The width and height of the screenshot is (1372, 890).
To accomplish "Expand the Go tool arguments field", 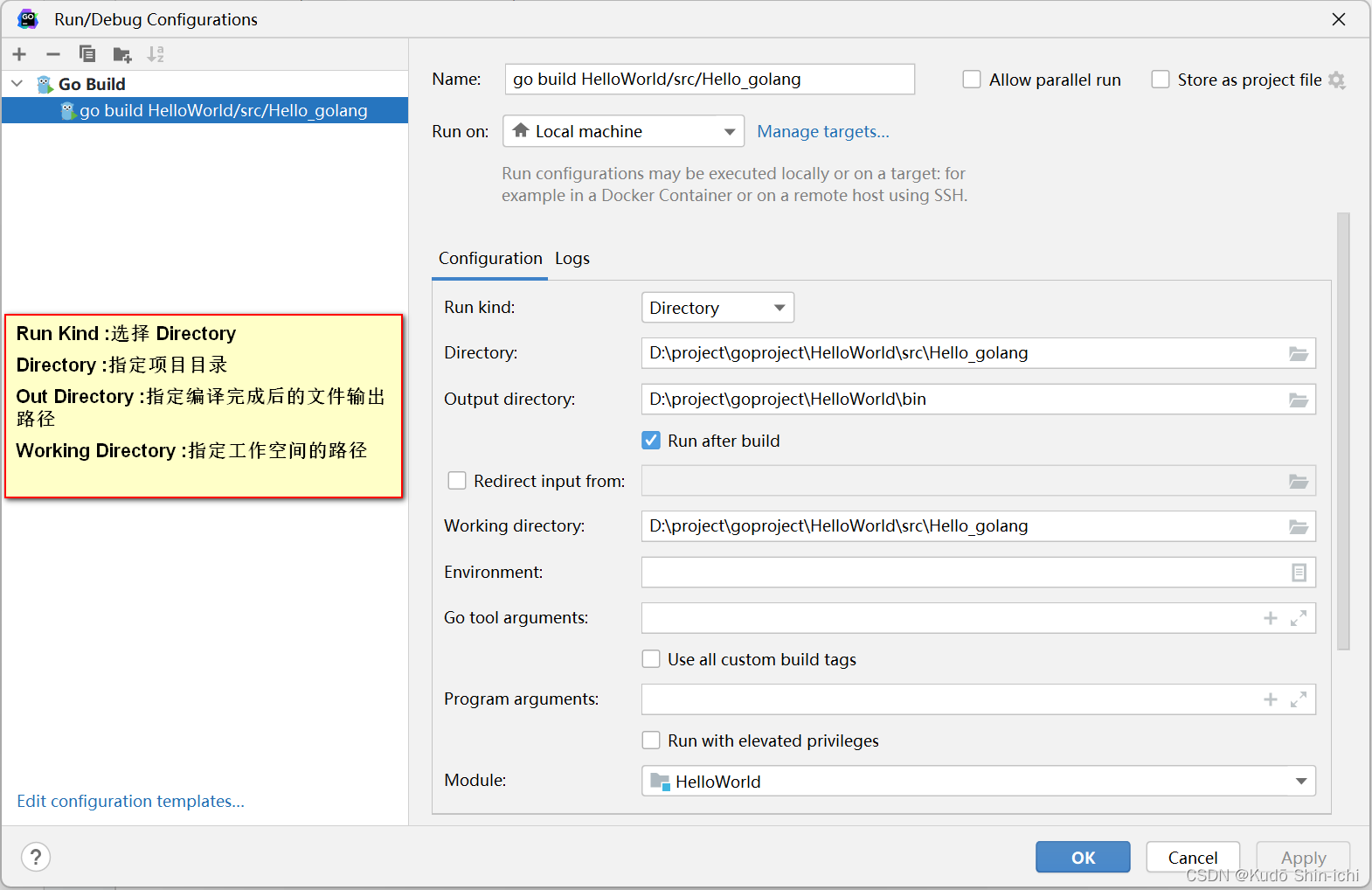I will click(x=1299, y=618).
